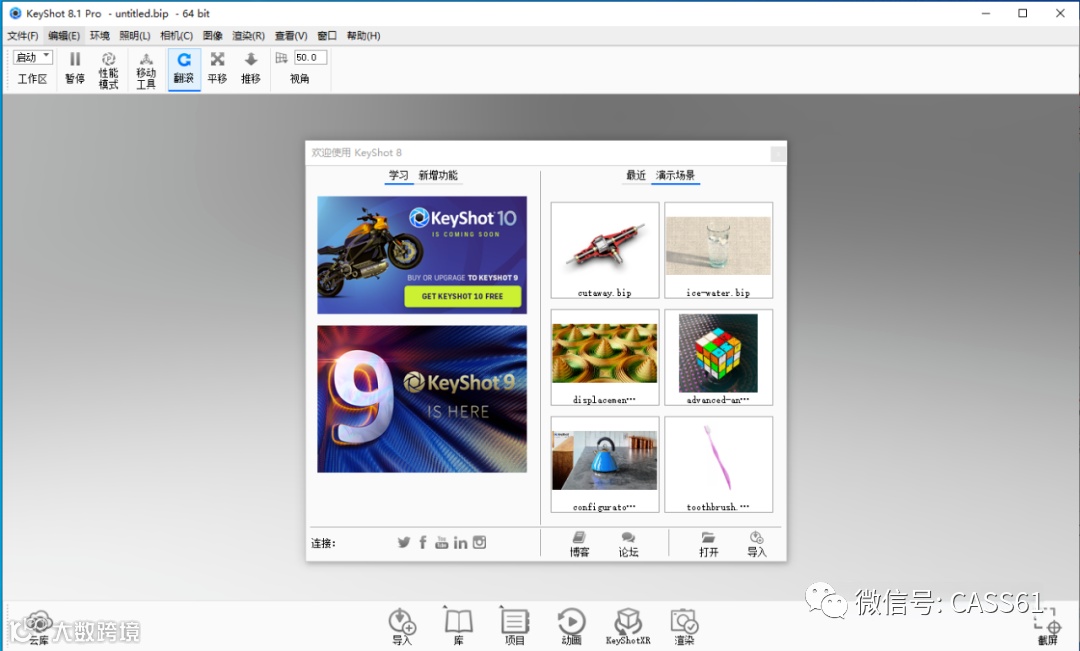Screen dimensions: 1080x651
Task: Open the KeyShot 9 IS HERE banner
Action: tap(422, 399)
